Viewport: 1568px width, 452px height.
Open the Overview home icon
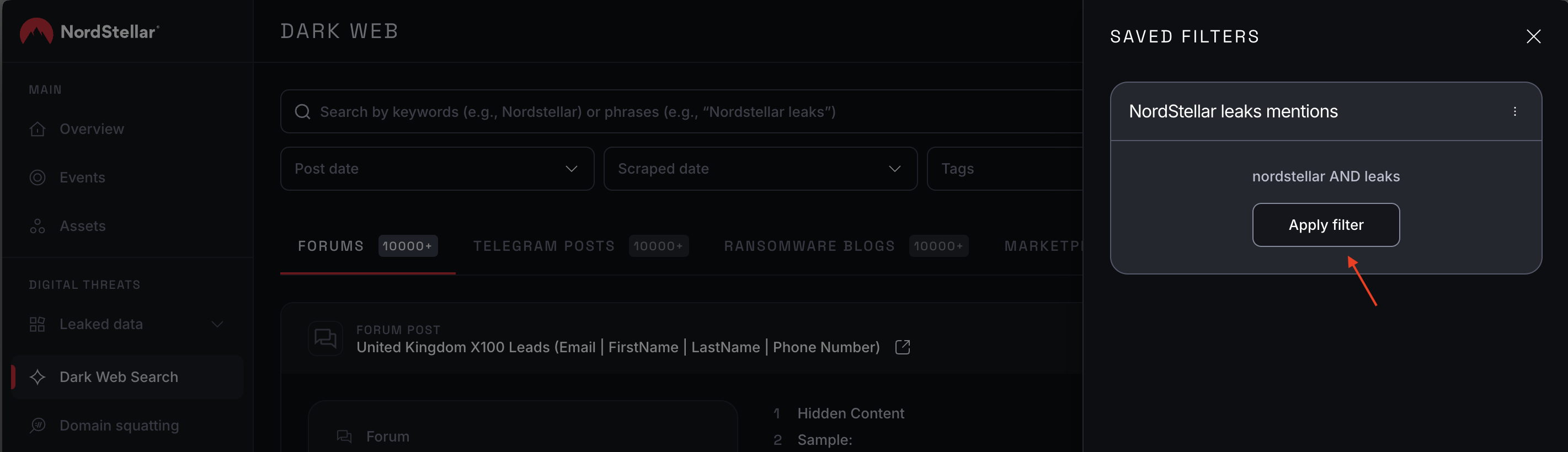tap(38, 129)
